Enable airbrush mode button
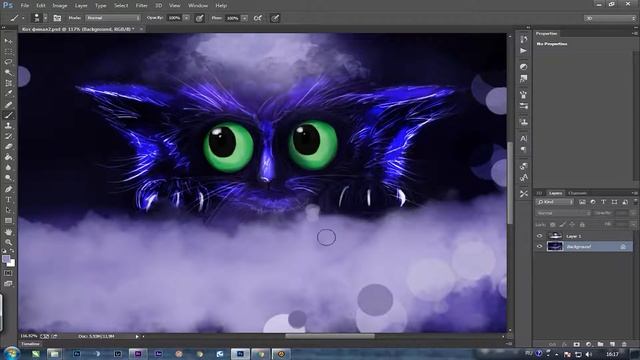Screen dimensions: 640x360 pyautogui.click(x=258, y=18)
